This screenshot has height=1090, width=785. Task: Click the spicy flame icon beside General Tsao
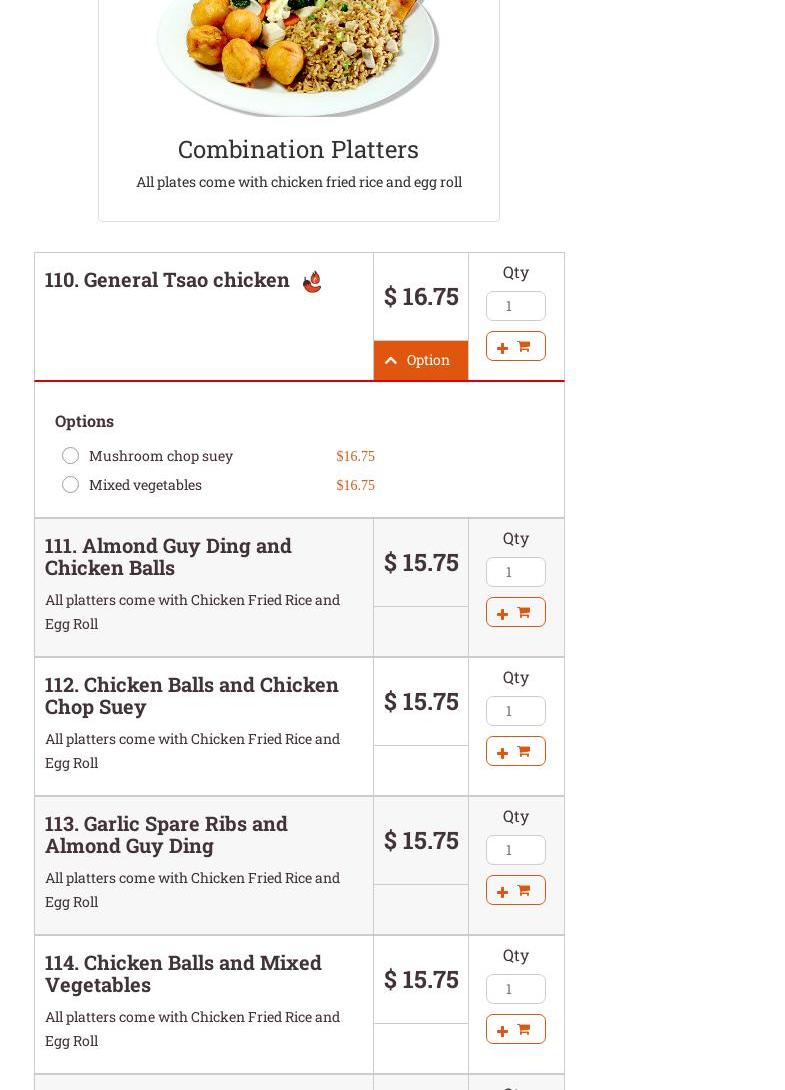click(x=312, y=281)
